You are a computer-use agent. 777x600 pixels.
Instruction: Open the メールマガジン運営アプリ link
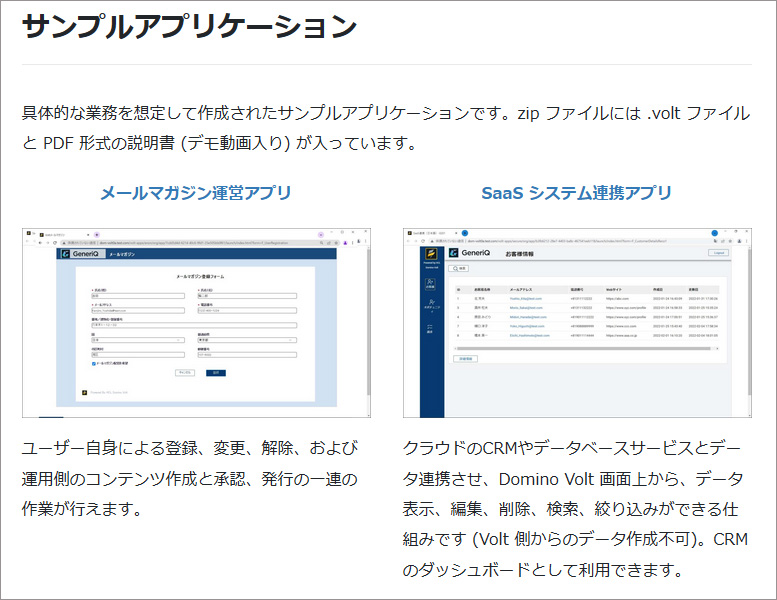[x=196, y=193]
